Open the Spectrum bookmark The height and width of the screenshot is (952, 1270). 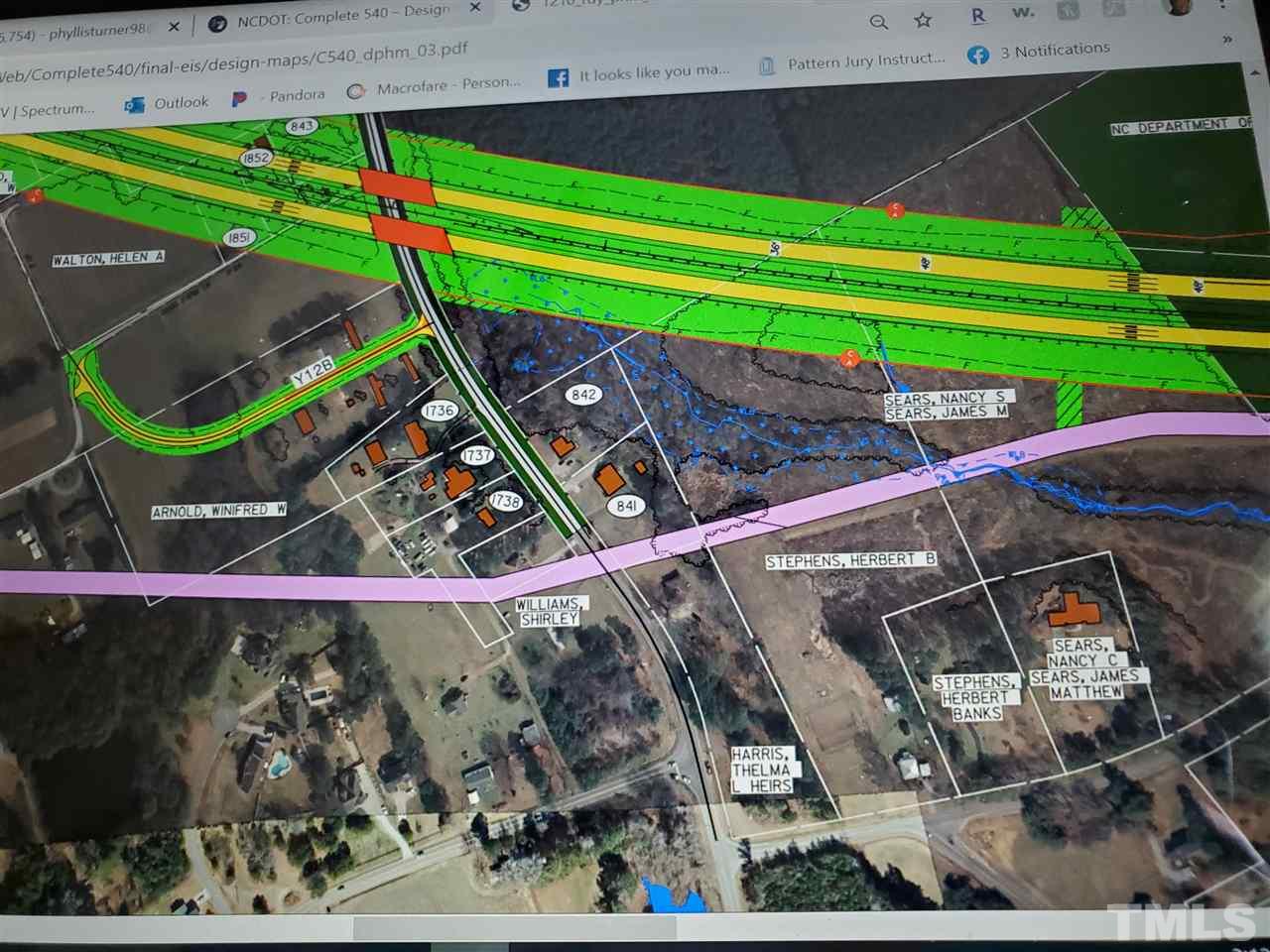[x=48, y=111]
